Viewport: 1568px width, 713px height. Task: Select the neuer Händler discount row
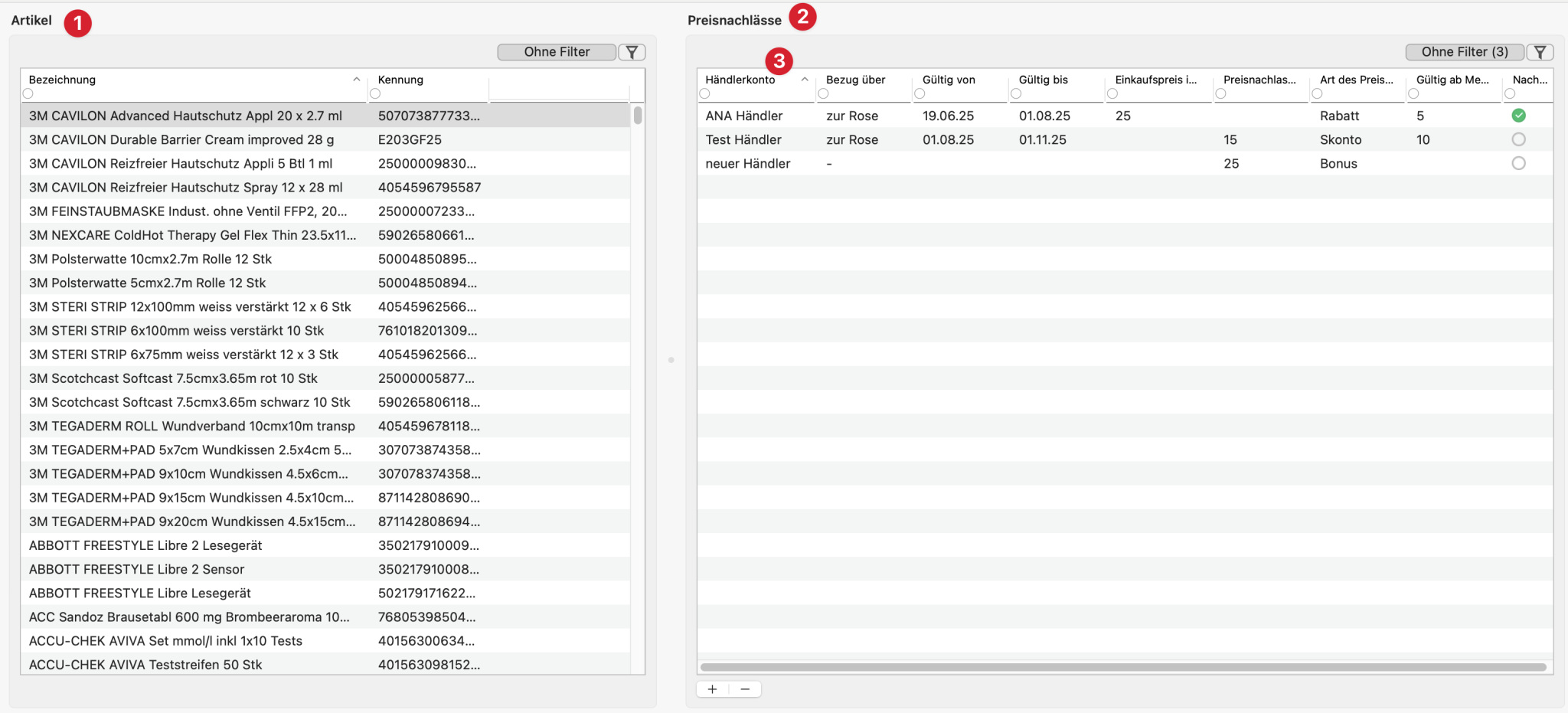tap(1125, 163)
